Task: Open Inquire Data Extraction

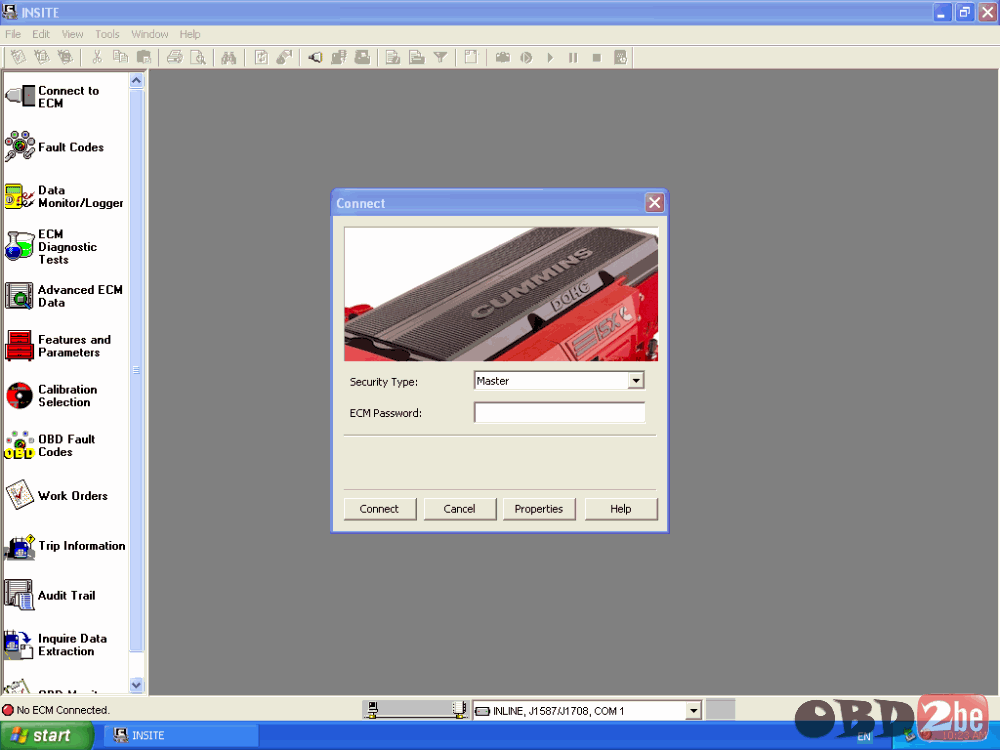Action: (55, 645)
